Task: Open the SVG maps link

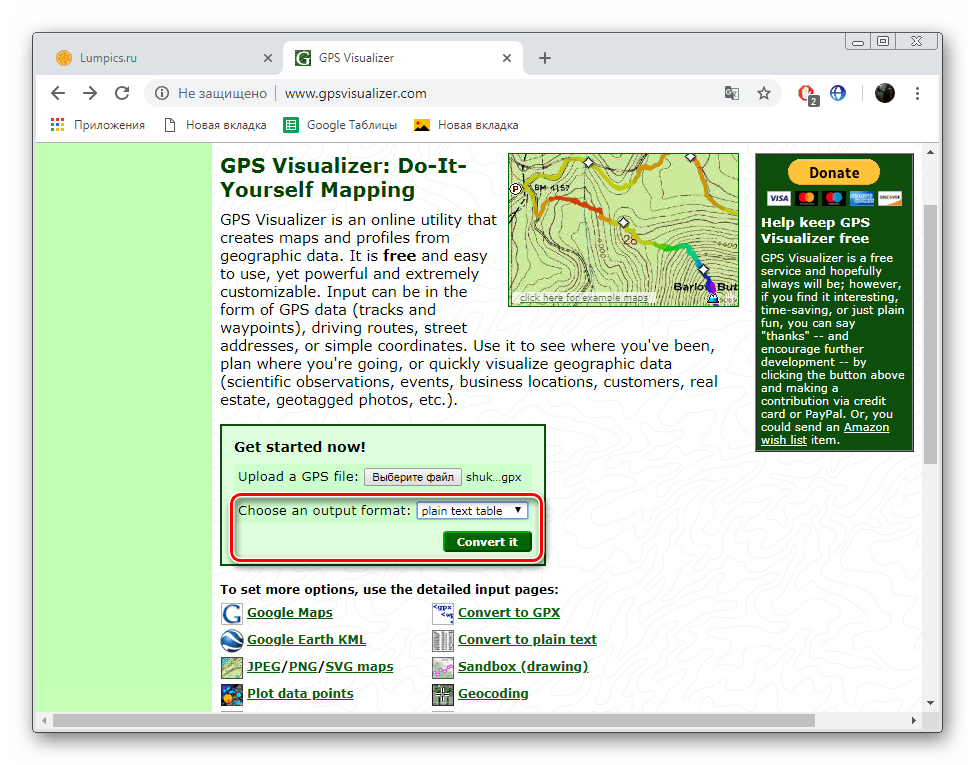Action: [359, 667]
